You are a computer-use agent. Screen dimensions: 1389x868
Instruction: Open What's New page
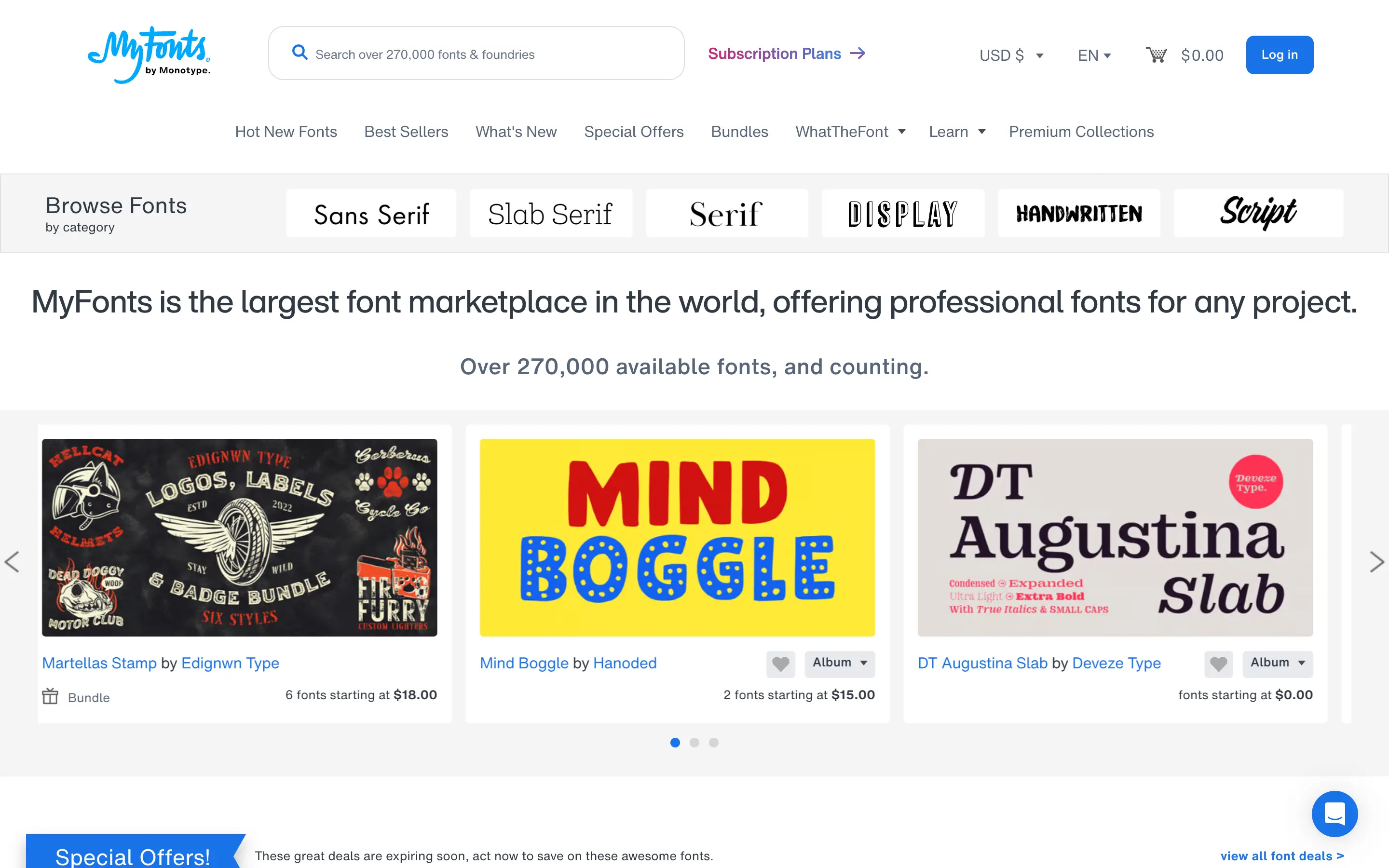(516, 132)
